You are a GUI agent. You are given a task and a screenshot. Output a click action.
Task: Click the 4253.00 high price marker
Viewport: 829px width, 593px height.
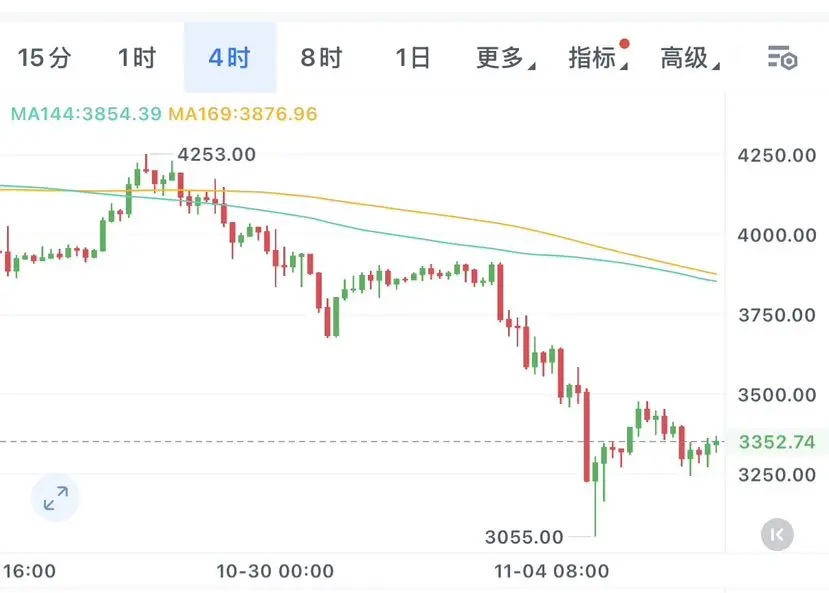[x=217, y=154]
